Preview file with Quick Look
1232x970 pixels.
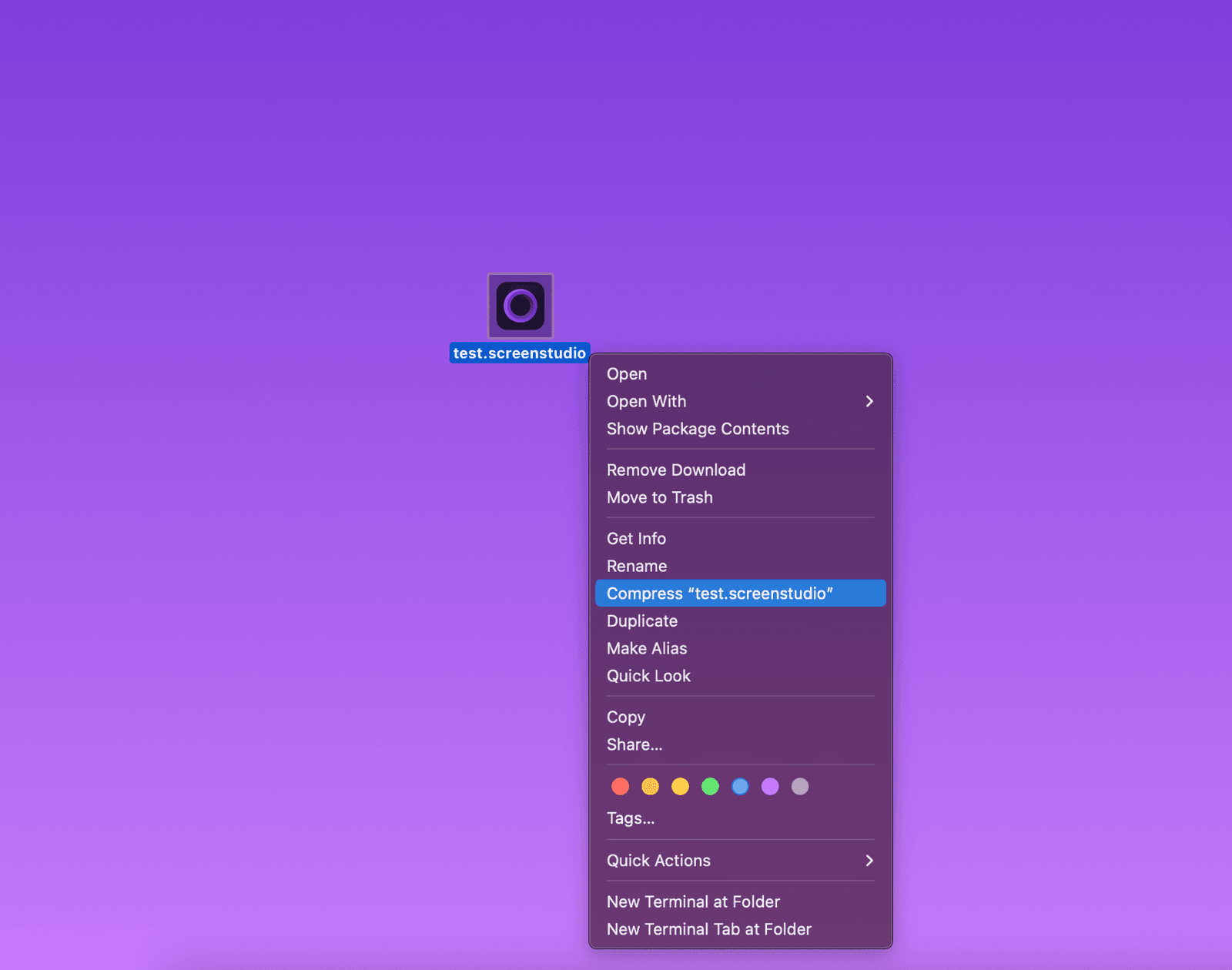(x=648, y=676)
